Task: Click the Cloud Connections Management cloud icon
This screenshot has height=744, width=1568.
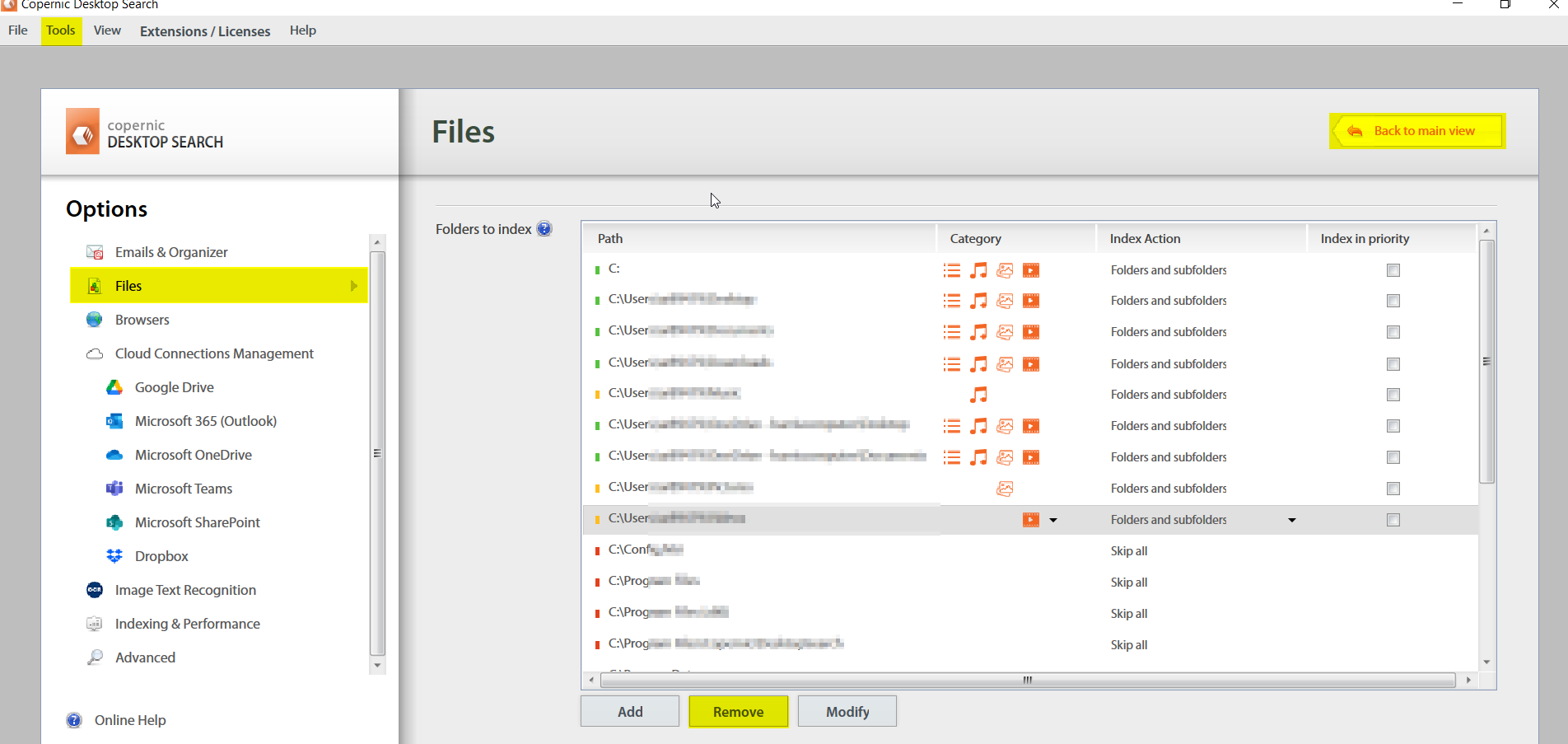Action: tap(95, 353)
